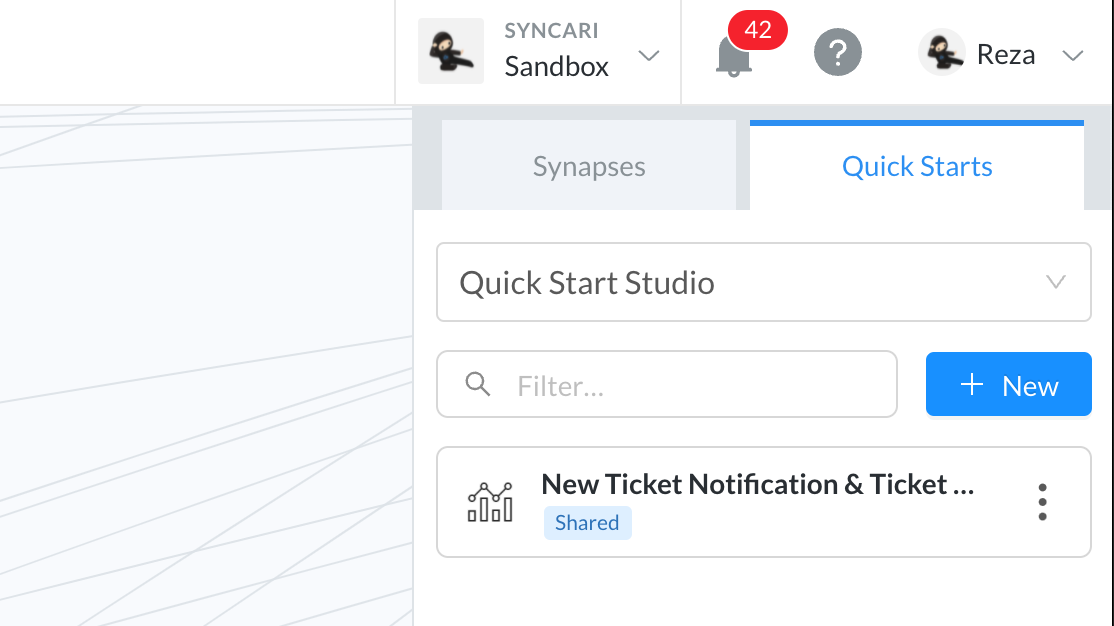This screenshot has height=626, width=1114.
Task: Open the three-dot menu on the quick start
Action: point(1042,502)
